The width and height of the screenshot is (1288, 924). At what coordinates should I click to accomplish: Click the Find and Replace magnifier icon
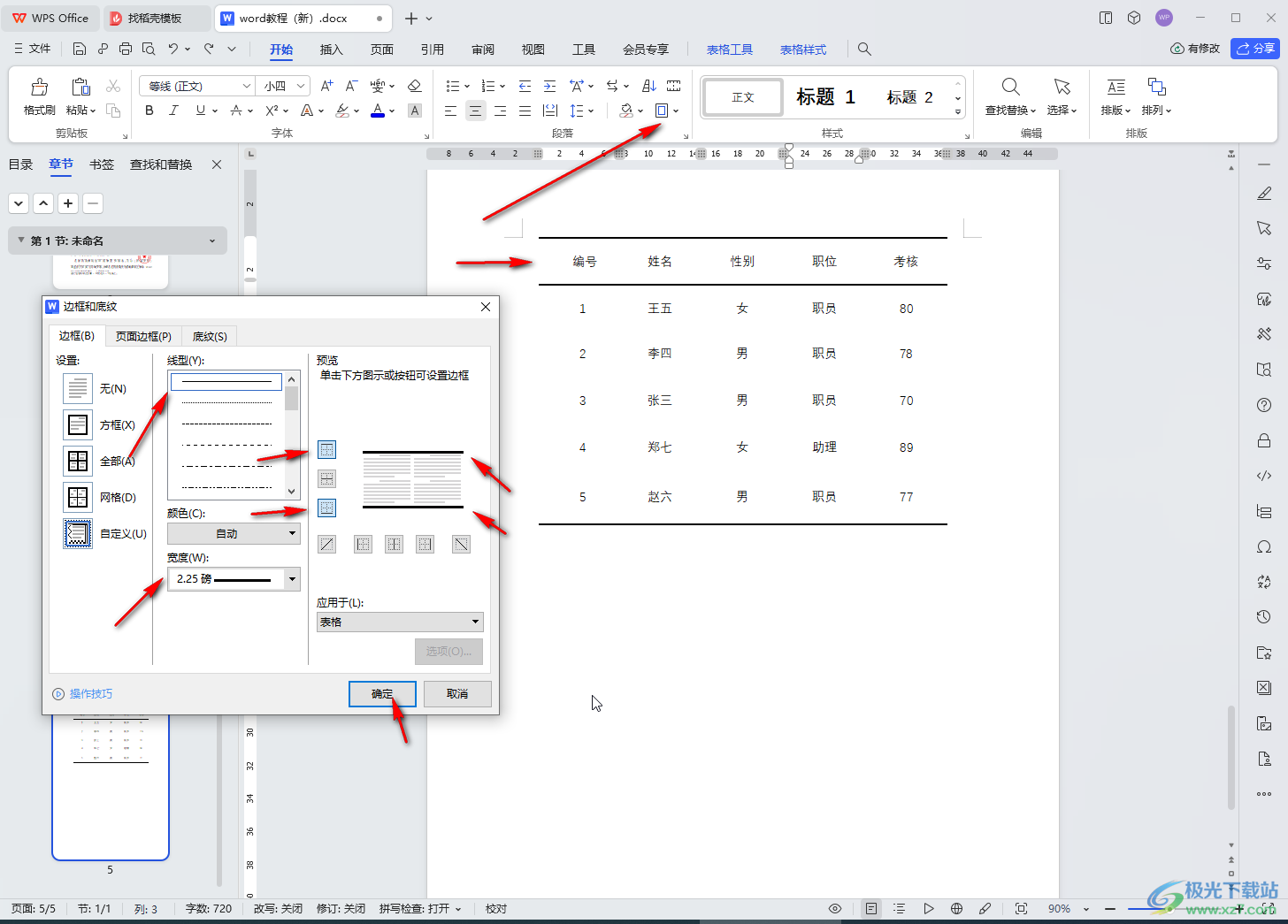(1010, 87)
